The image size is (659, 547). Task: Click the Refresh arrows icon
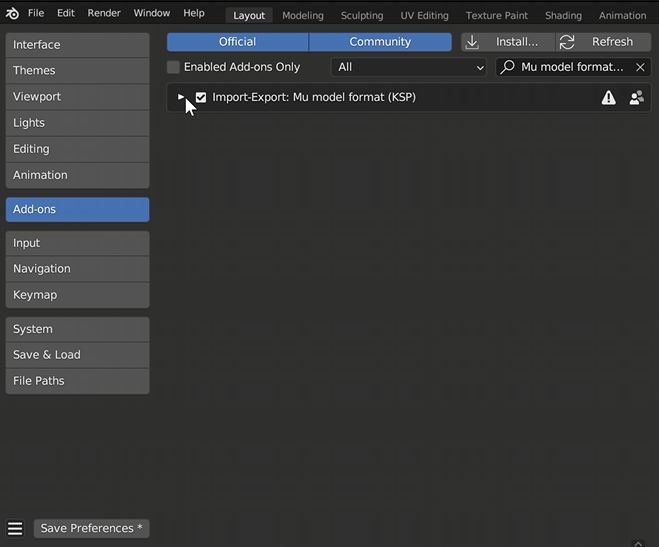(x=567, y=42)
